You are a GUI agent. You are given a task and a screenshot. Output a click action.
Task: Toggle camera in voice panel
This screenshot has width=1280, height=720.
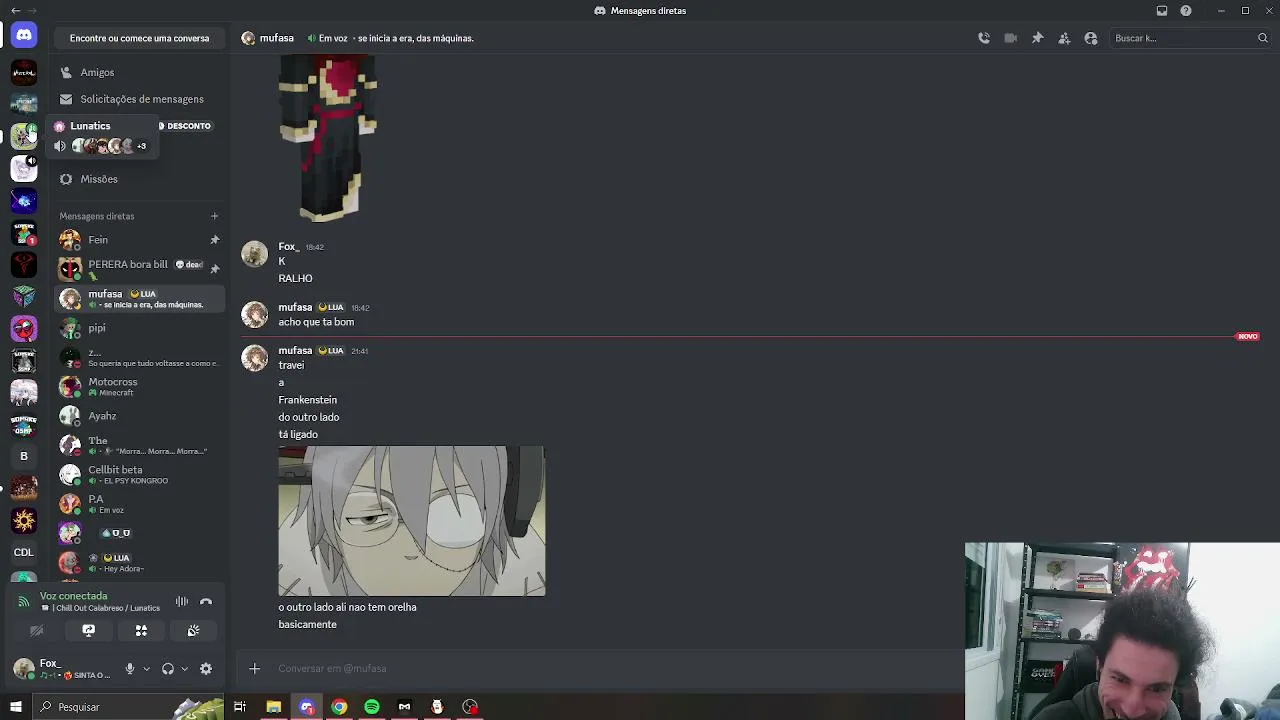[36, 630]
